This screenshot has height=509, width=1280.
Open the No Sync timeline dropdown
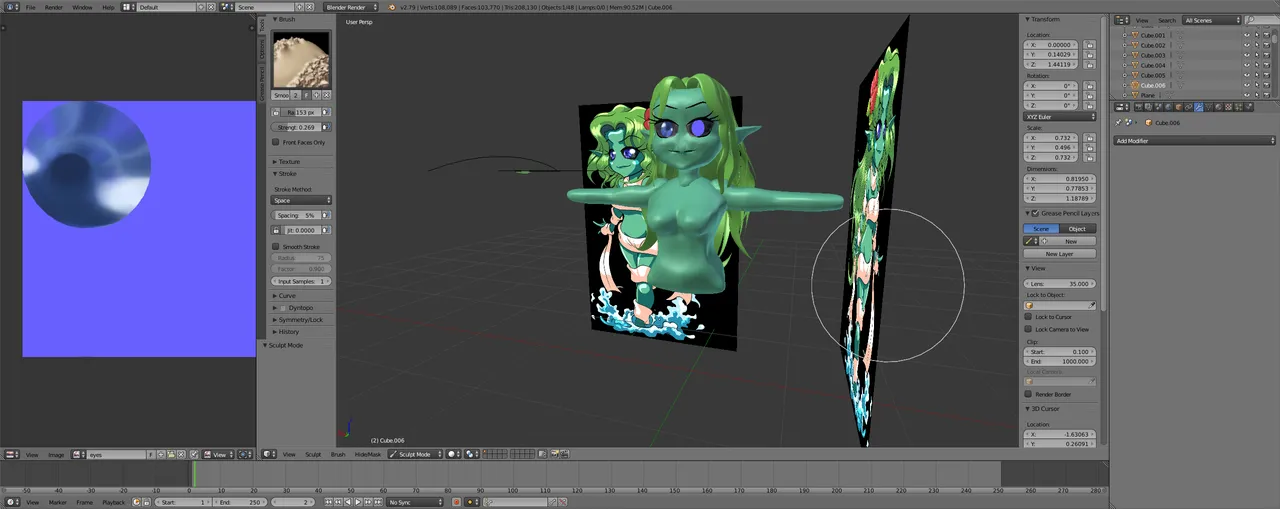[414, 502]
